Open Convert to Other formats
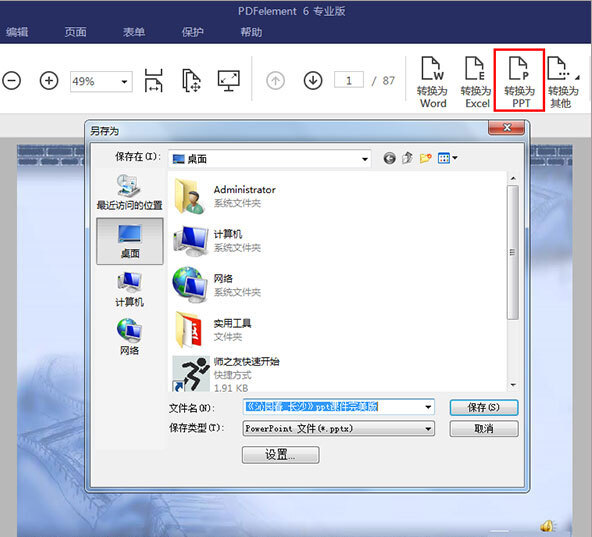The width and height of the screenshot is (592, 537). (x=563, y=82)
